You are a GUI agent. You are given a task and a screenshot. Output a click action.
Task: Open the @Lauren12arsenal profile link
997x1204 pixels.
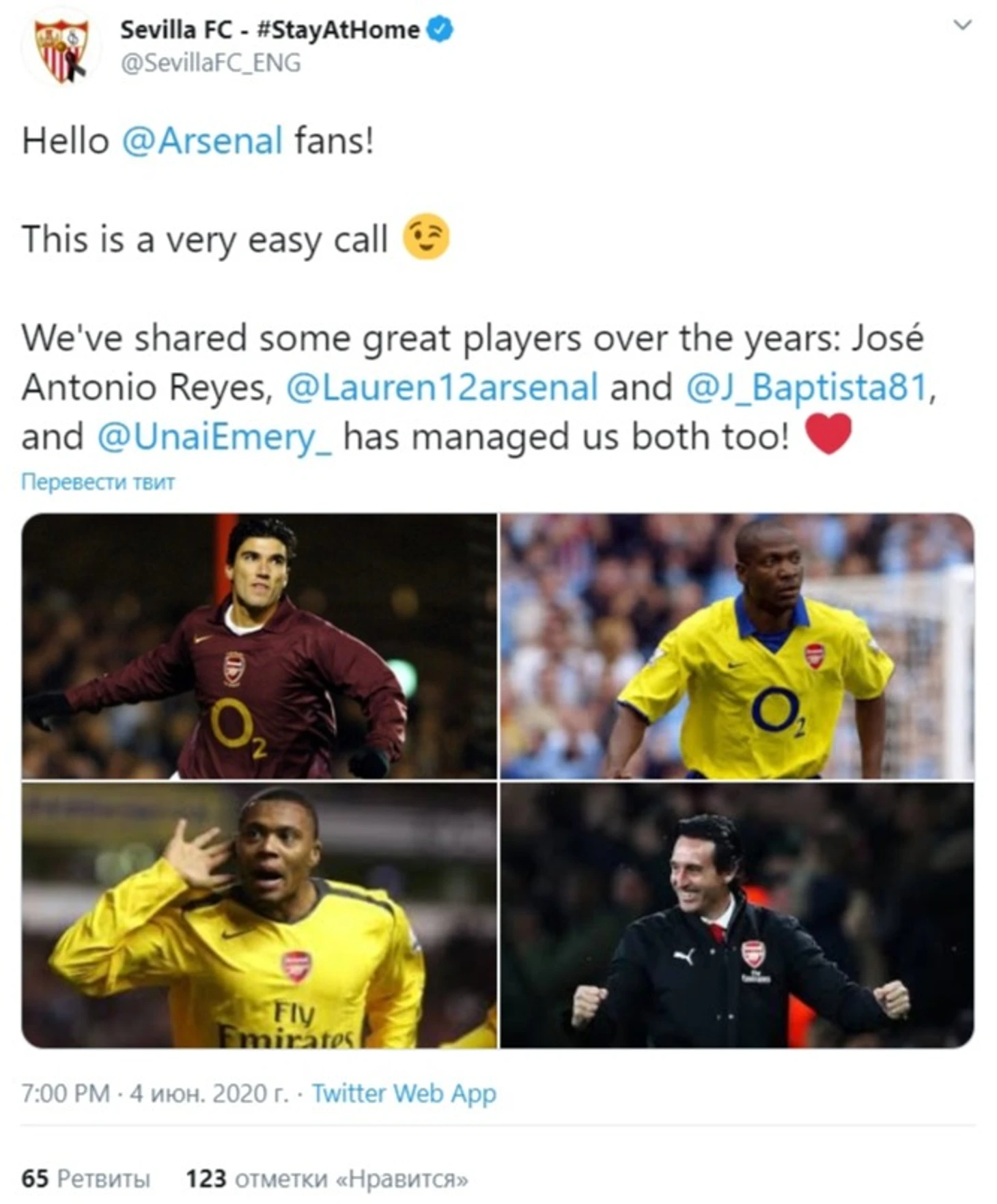(x=442, y=388)
